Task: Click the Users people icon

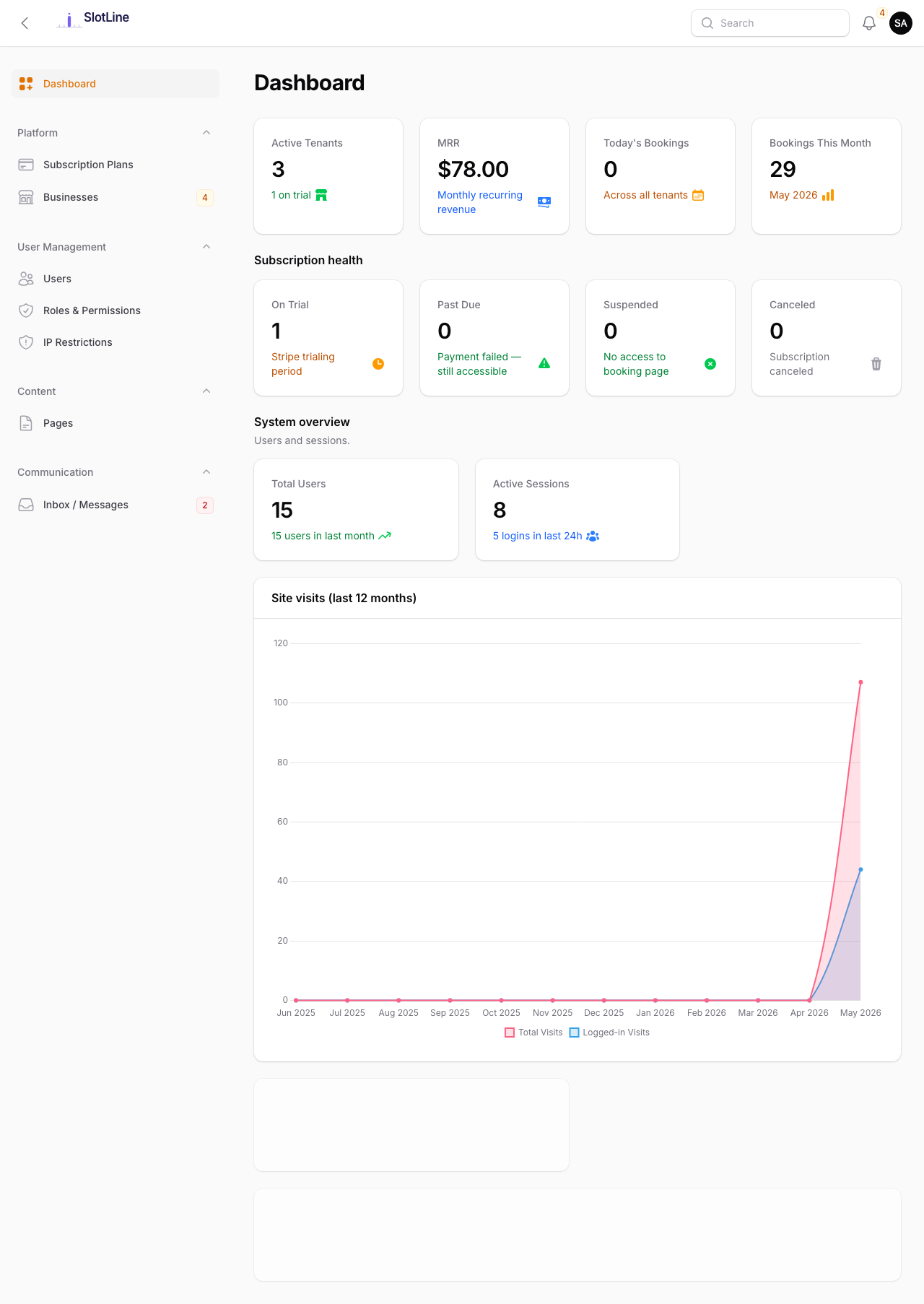Action: [x=26, y=279]
